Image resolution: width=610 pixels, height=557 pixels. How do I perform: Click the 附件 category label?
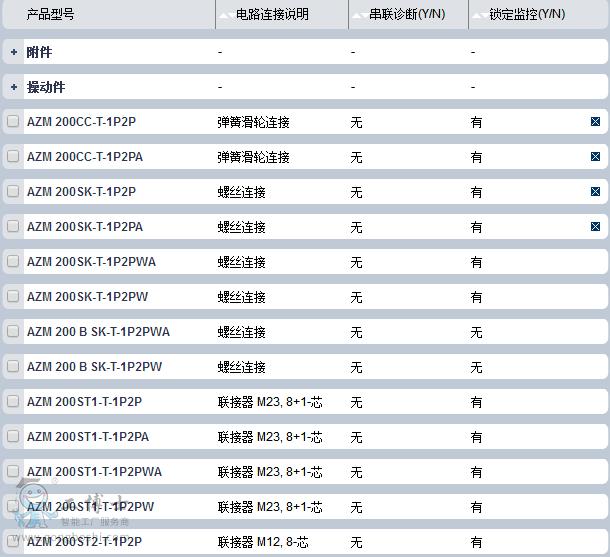(39, 52)
